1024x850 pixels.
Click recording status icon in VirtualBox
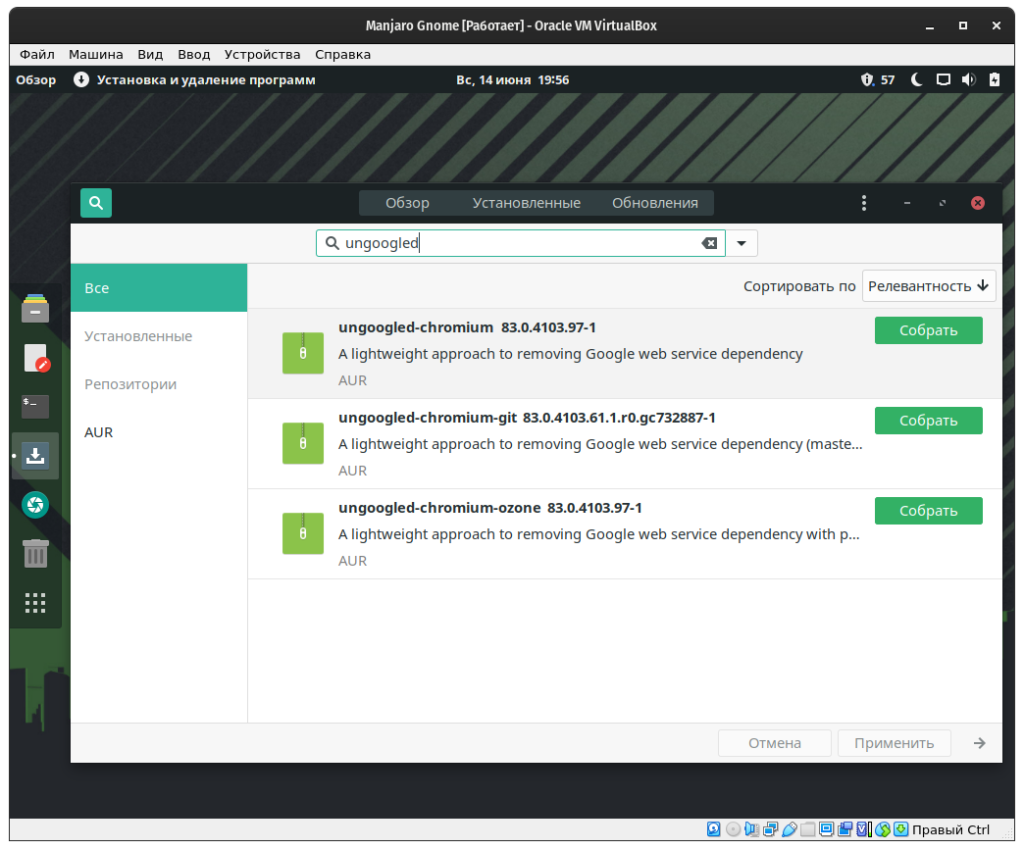[845, 829]
